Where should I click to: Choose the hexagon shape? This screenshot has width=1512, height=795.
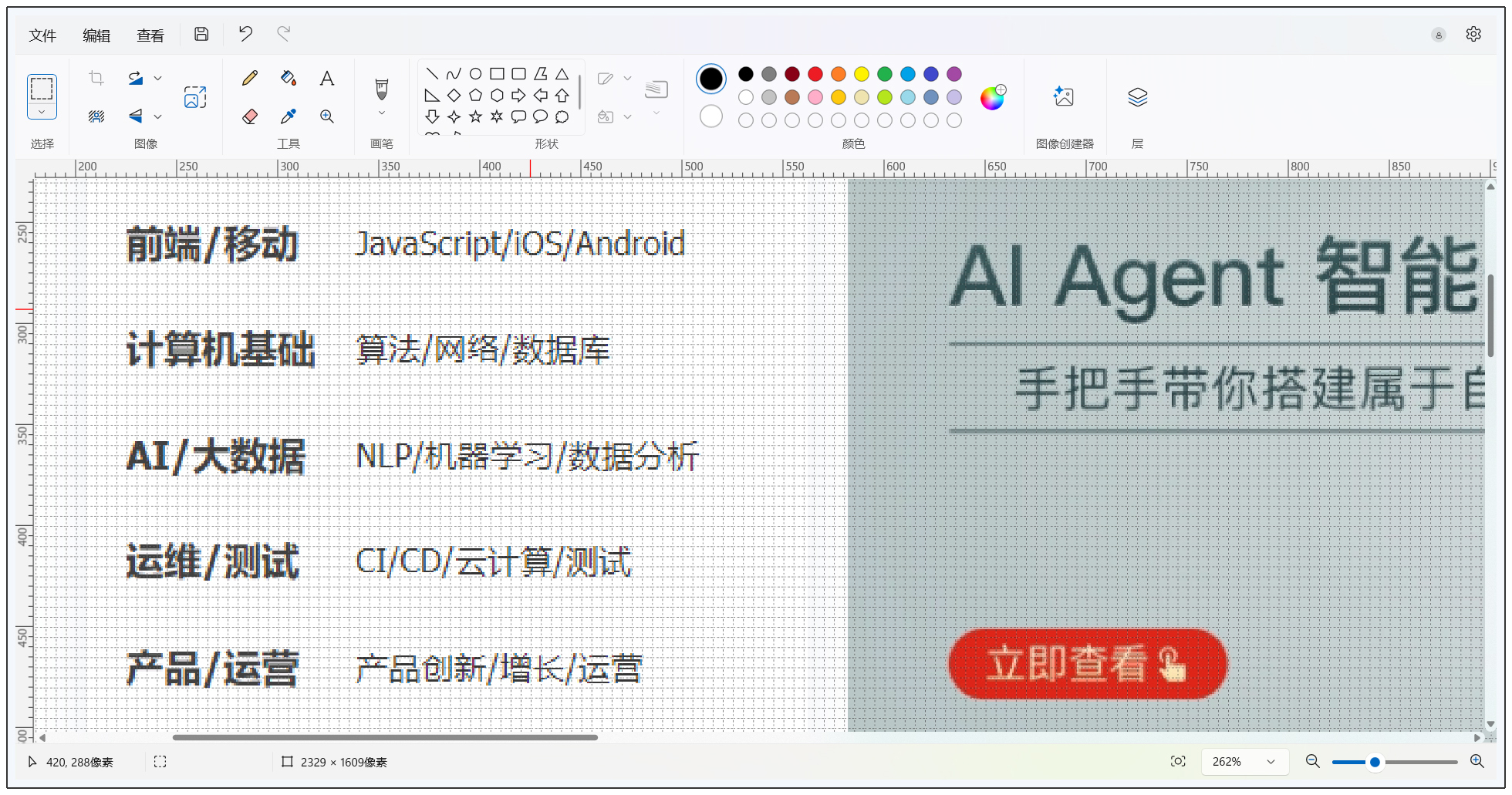pyautogui.click(x=498, y=96)
